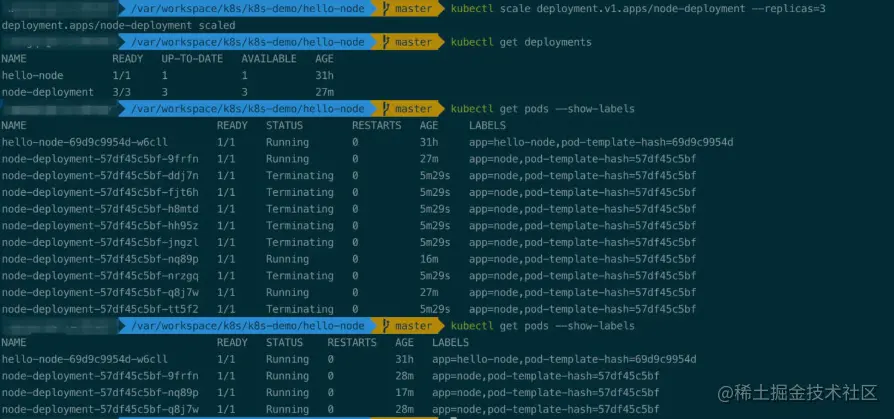Click the hello-node name in the deployments table
Screen dimensions: 894x419
coord(32,75)
